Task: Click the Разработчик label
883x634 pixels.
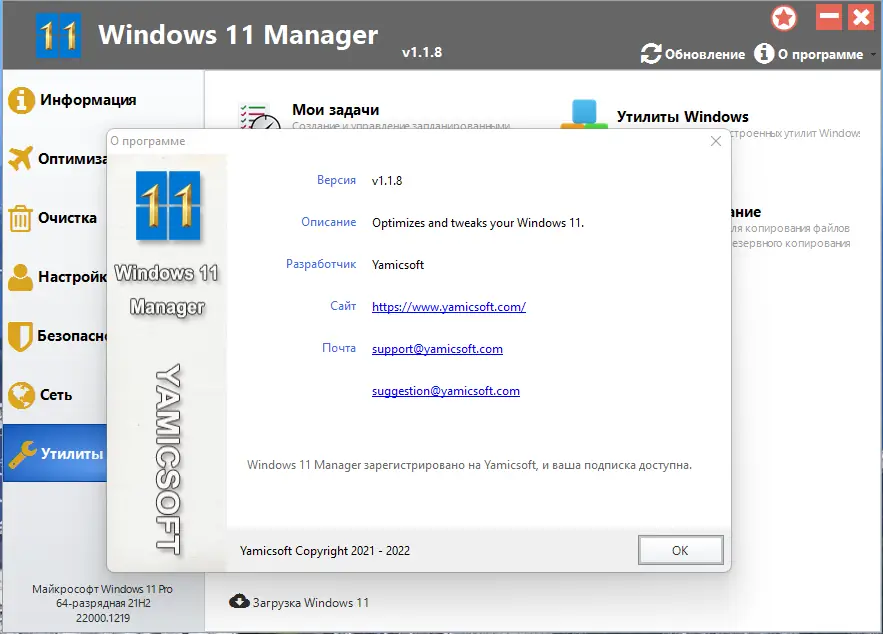Action: 321,264
